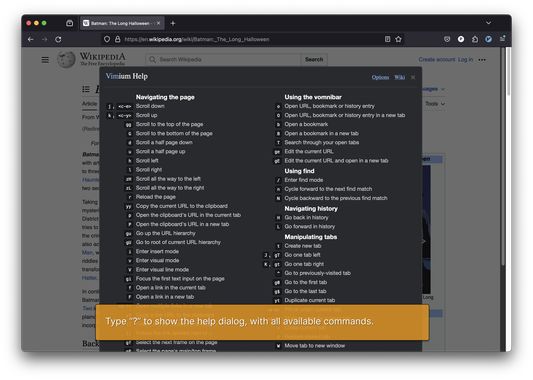
Task: Toggle the table of contents list icon
Action: (x=86, y=89)
